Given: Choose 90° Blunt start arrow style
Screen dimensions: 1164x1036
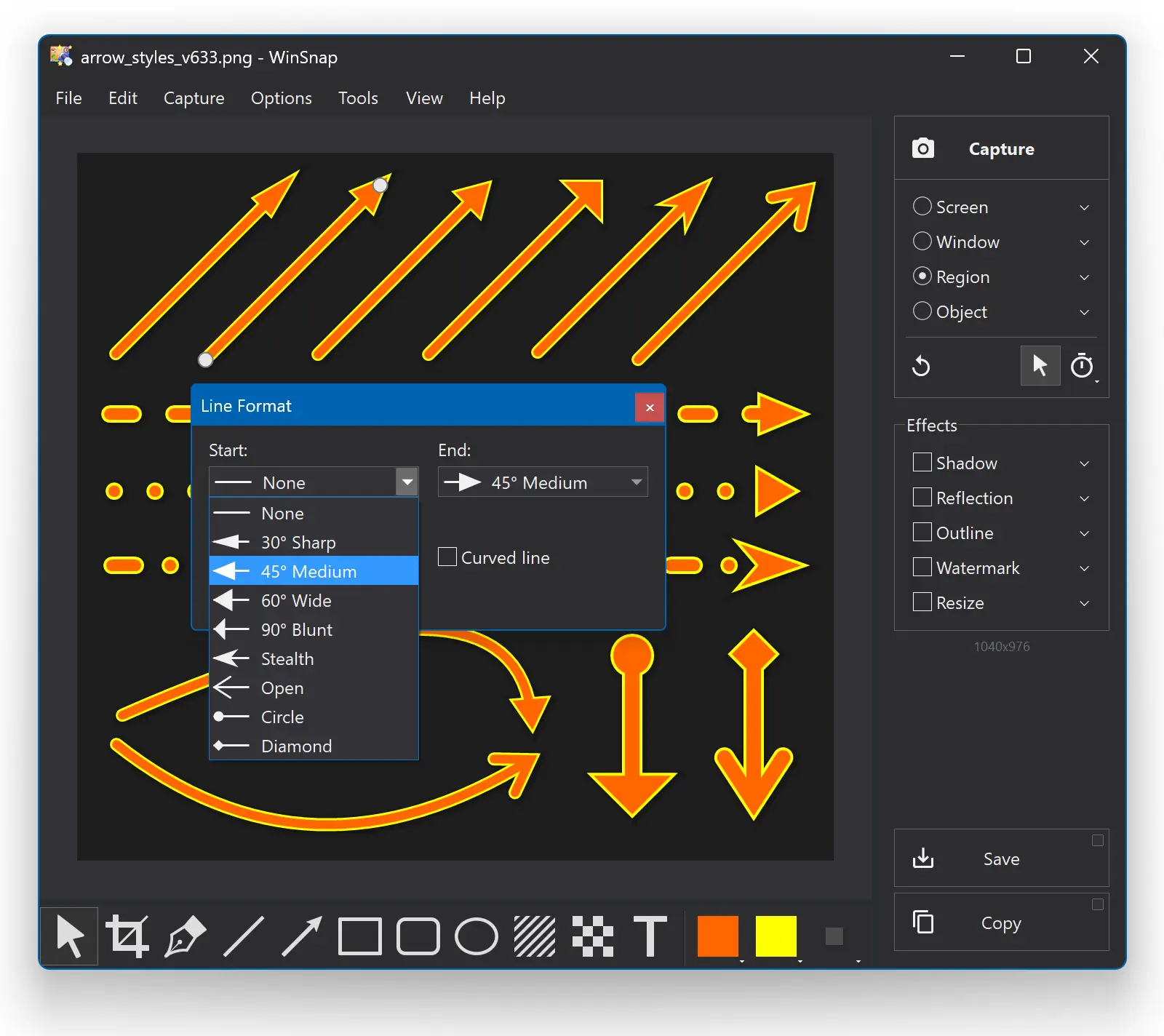Looking at the screenshot, I should (x=314, y=629).
